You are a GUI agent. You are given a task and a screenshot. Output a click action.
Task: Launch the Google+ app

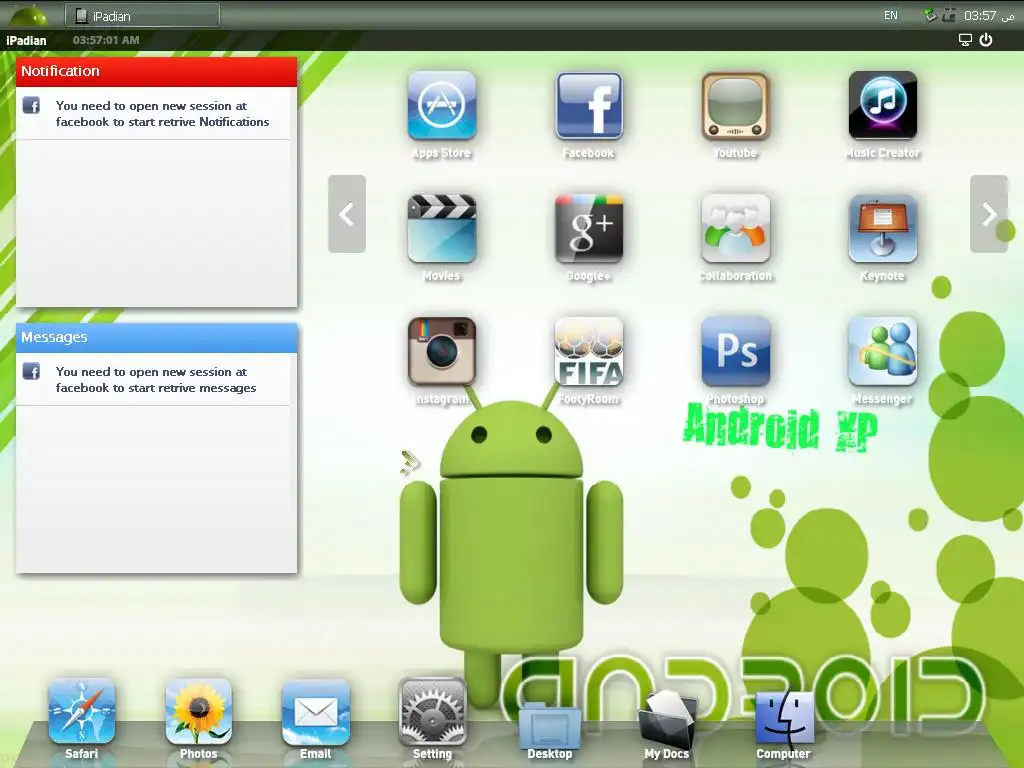pos(588,229)
